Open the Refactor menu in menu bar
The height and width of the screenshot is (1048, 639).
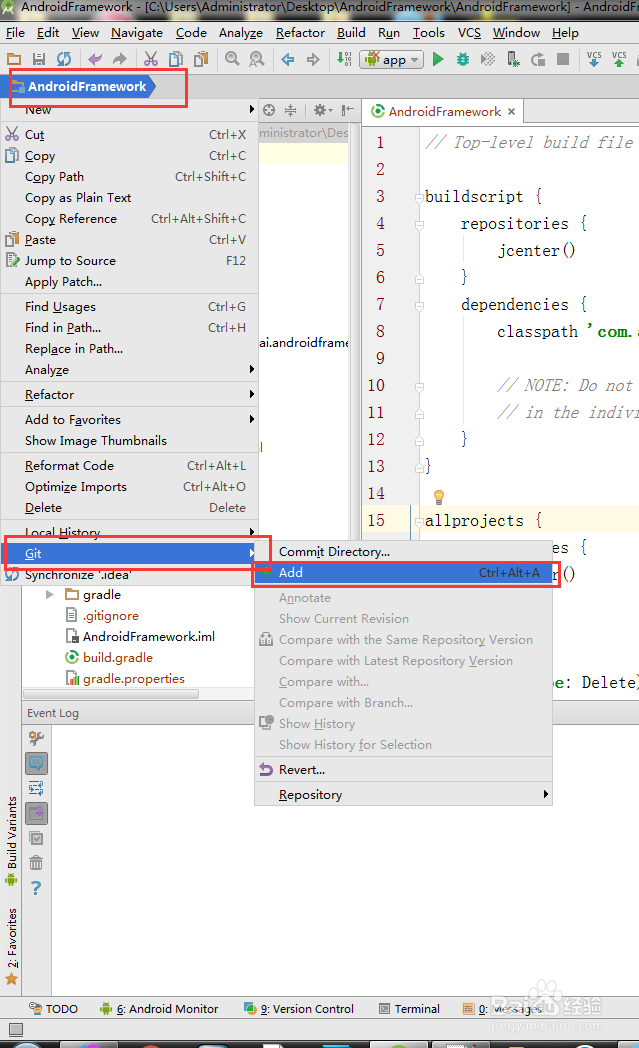pyautogui.click(x=300, y=33)
